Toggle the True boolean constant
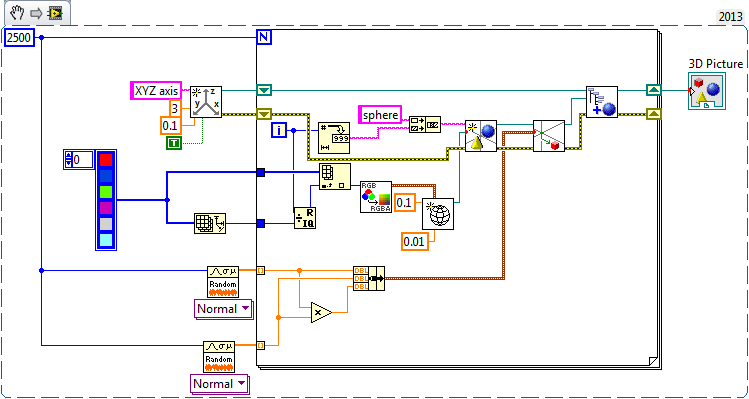The image size is (749, 399). click(x=174, y=143)
